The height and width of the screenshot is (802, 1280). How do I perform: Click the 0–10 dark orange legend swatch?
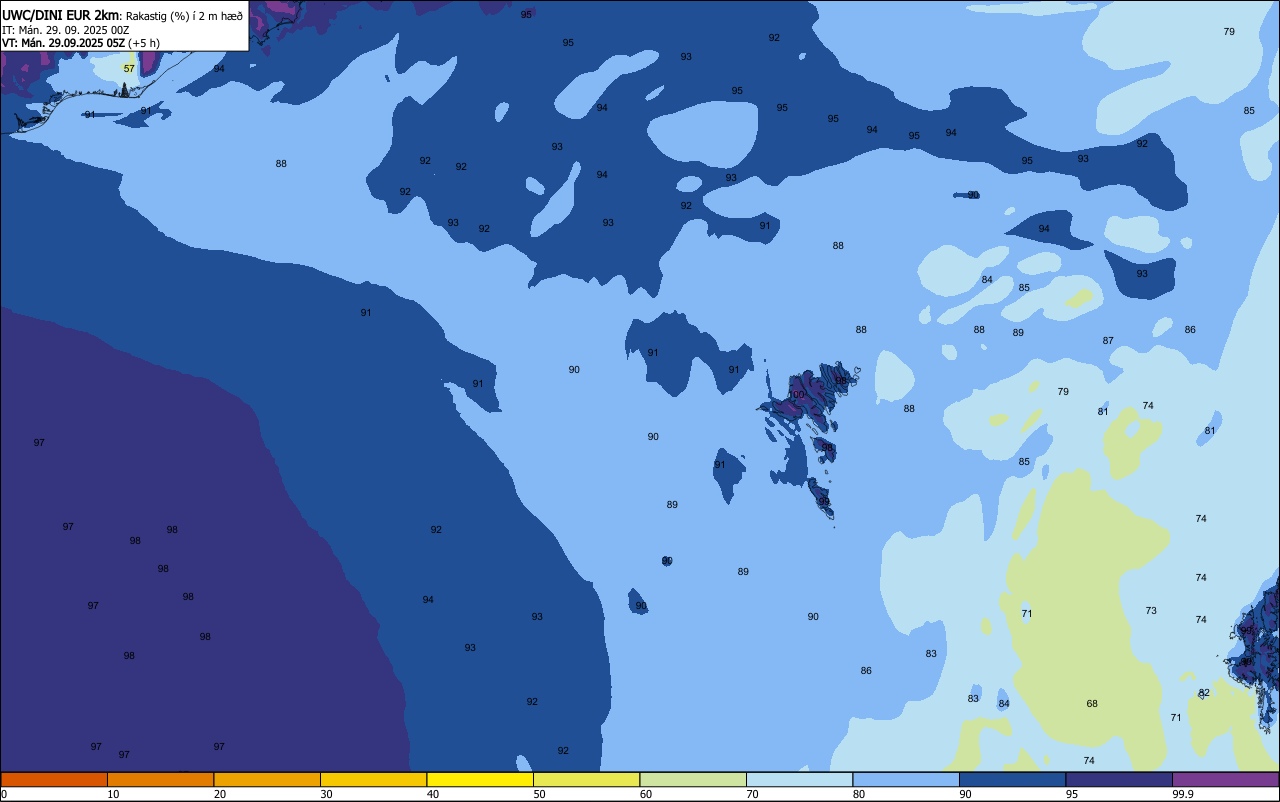coord(54,779)
